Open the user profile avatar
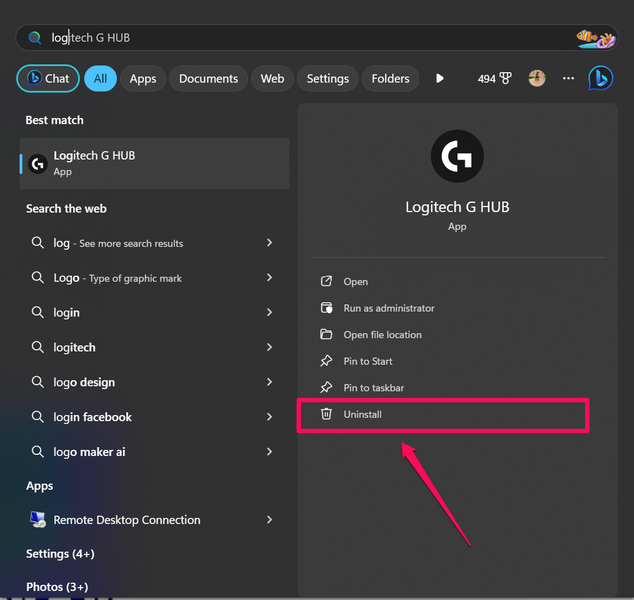Image resolution: width=634 pixels, height=600 pixels. click(x=537, y=78)
